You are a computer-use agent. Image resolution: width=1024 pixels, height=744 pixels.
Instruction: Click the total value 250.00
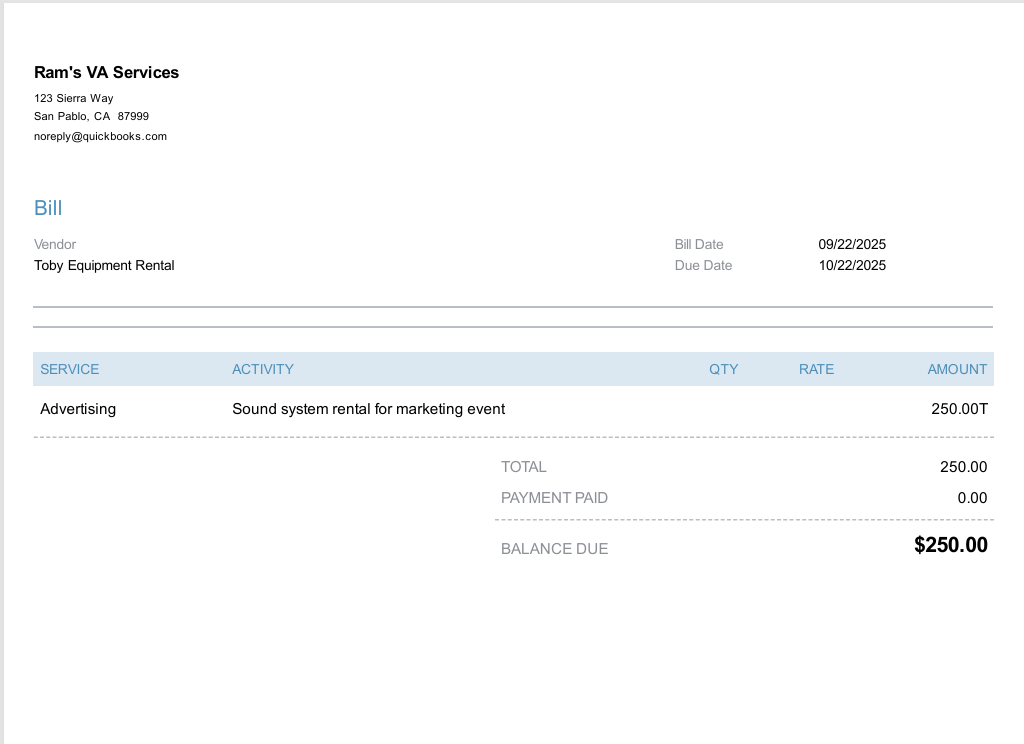963,467
